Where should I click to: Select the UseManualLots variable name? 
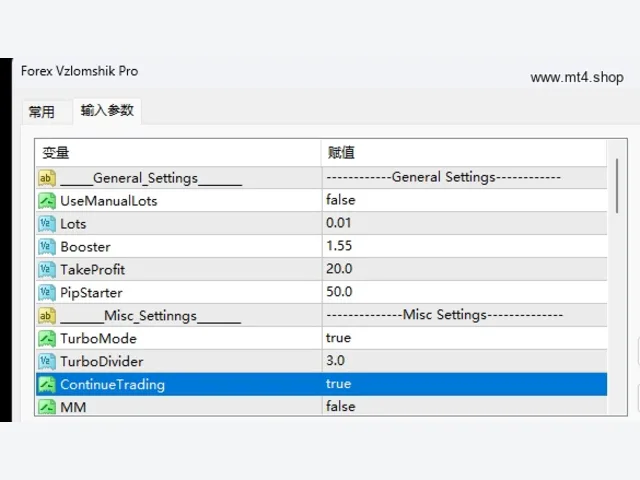[x=109, y=201]
